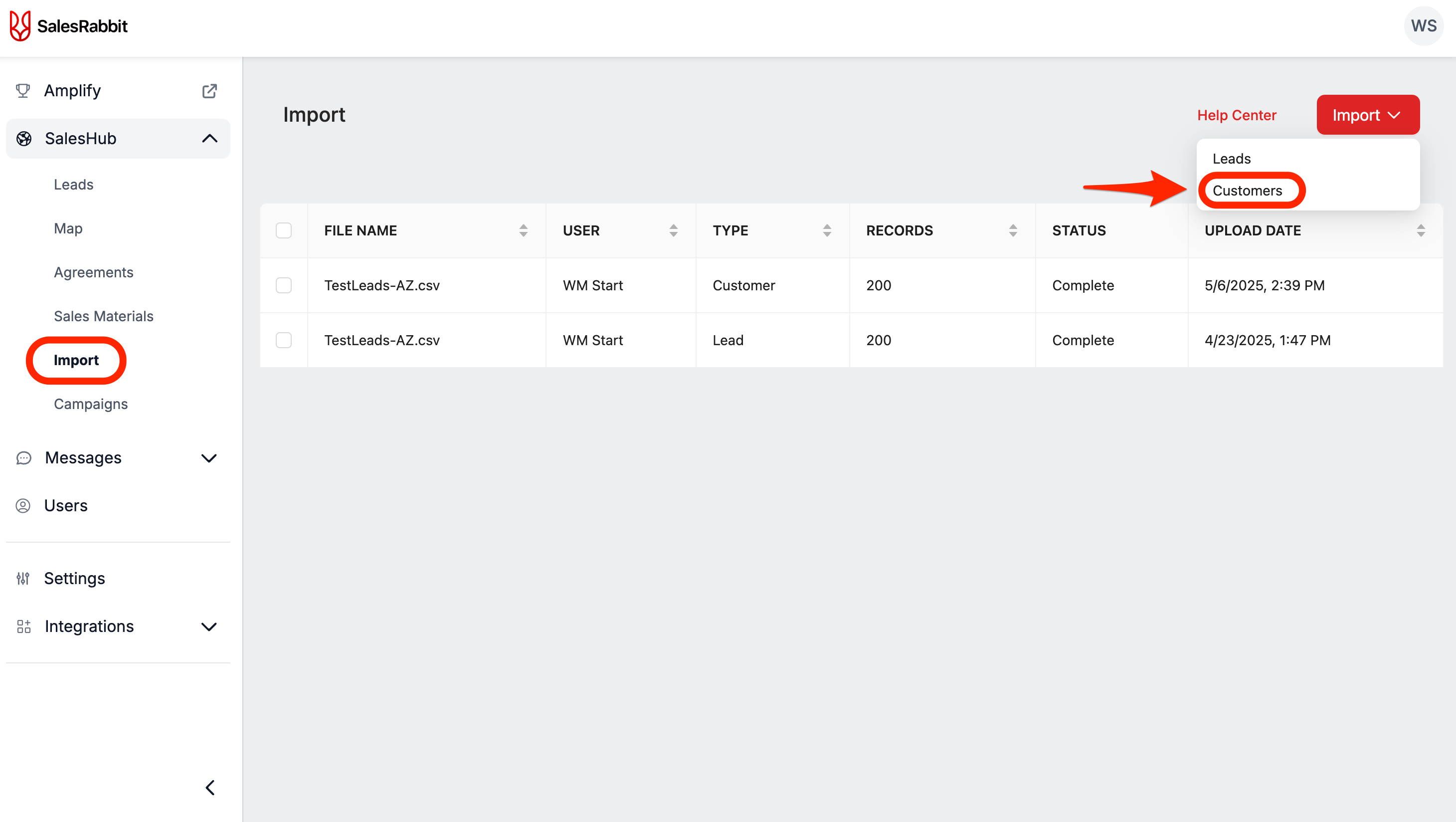The image size is (1456, 822).
Task: Sort by Type column arrows
Action: coord(827,230)
